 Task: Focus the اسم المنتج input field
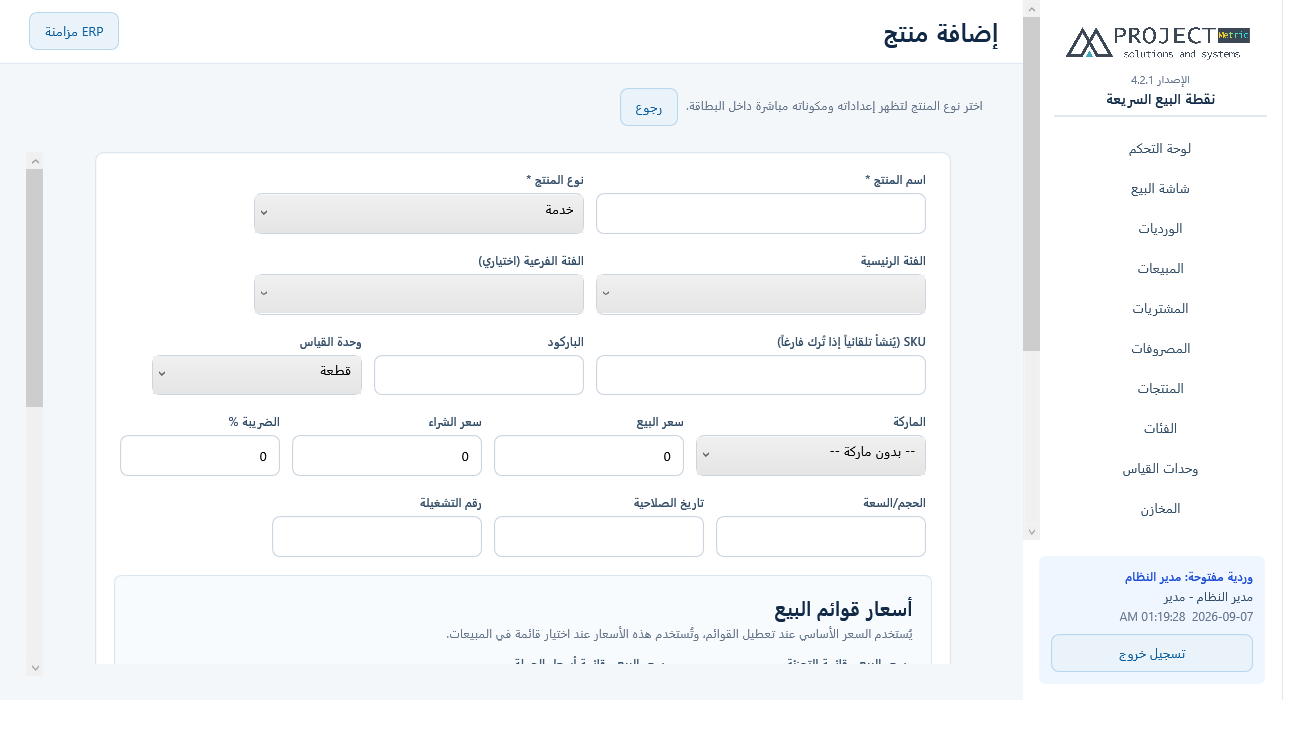[761, 213]
